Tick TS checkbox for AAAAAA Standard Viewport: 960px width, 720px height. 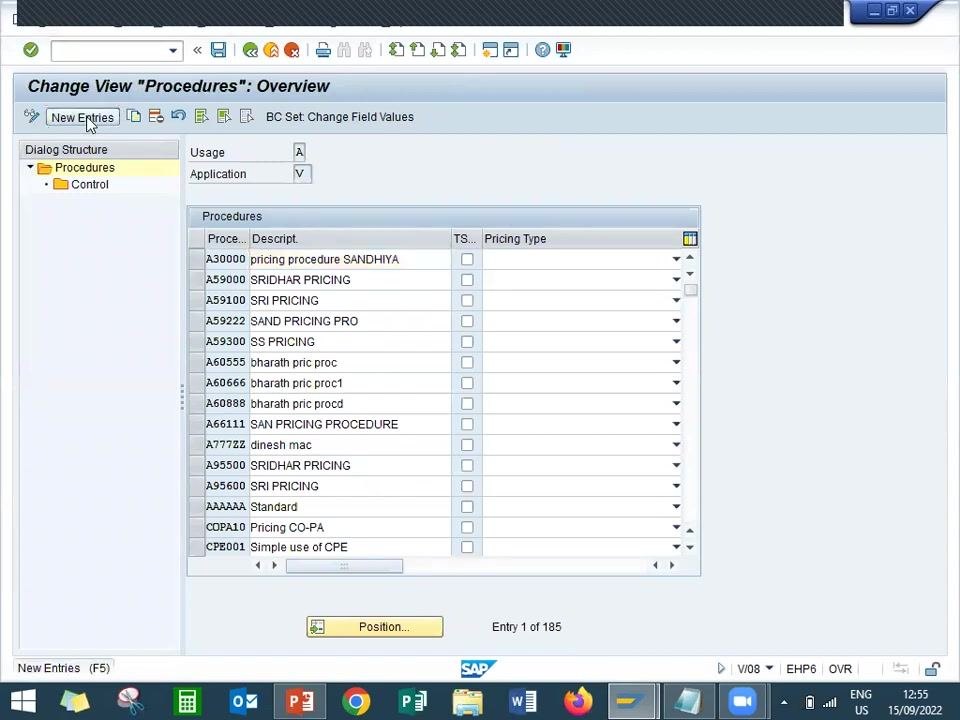pos(467,507)
